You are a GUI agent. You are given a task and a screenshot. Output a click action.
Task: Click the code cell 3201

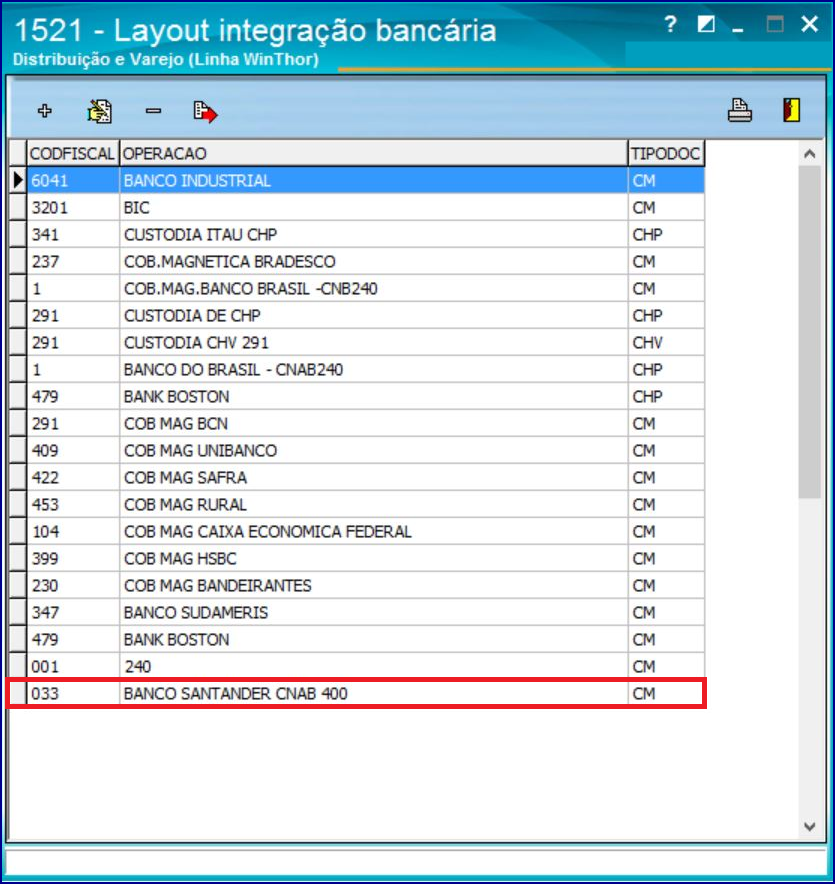(x=73, y=207)
